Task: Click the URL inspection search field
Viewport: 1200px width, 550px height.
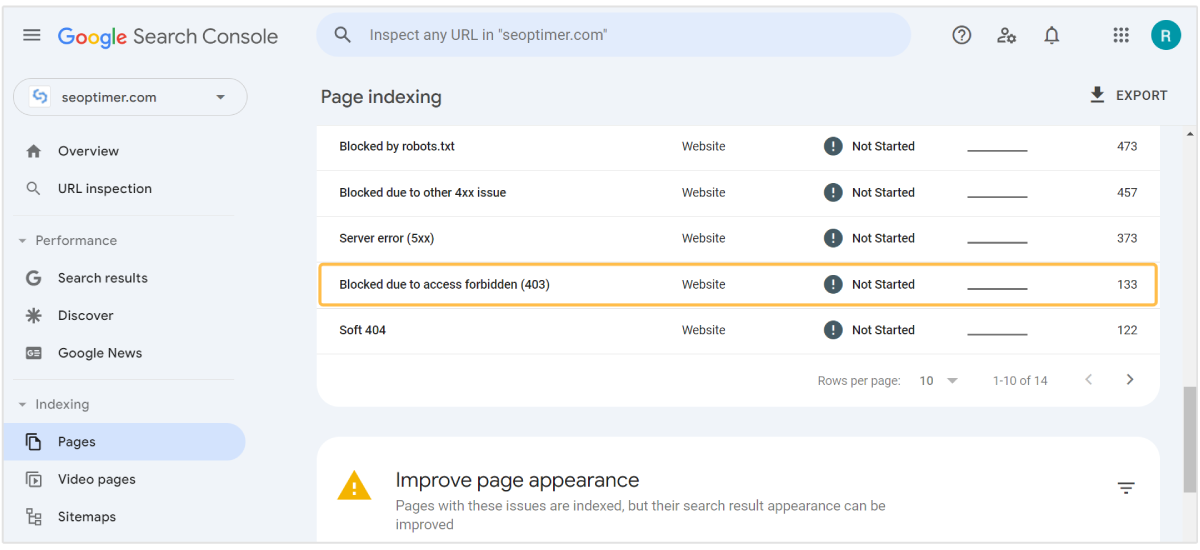Action: (630, 35)
